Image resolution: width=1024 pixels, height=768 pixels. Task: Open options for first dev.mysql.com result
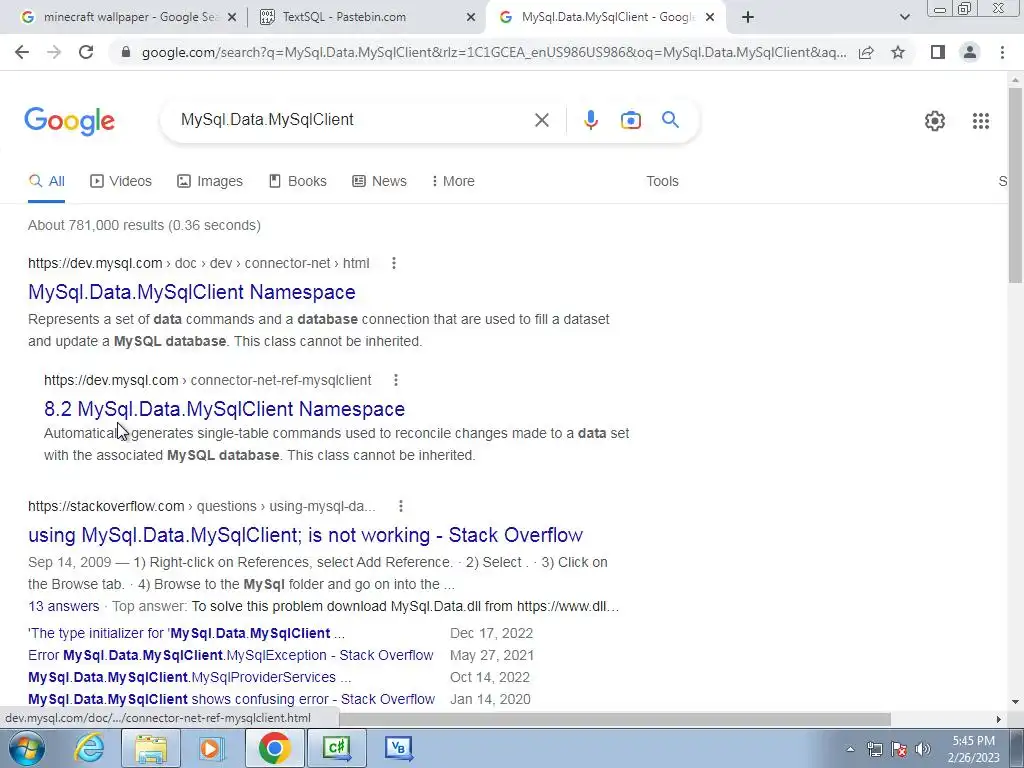coord(393,263)
